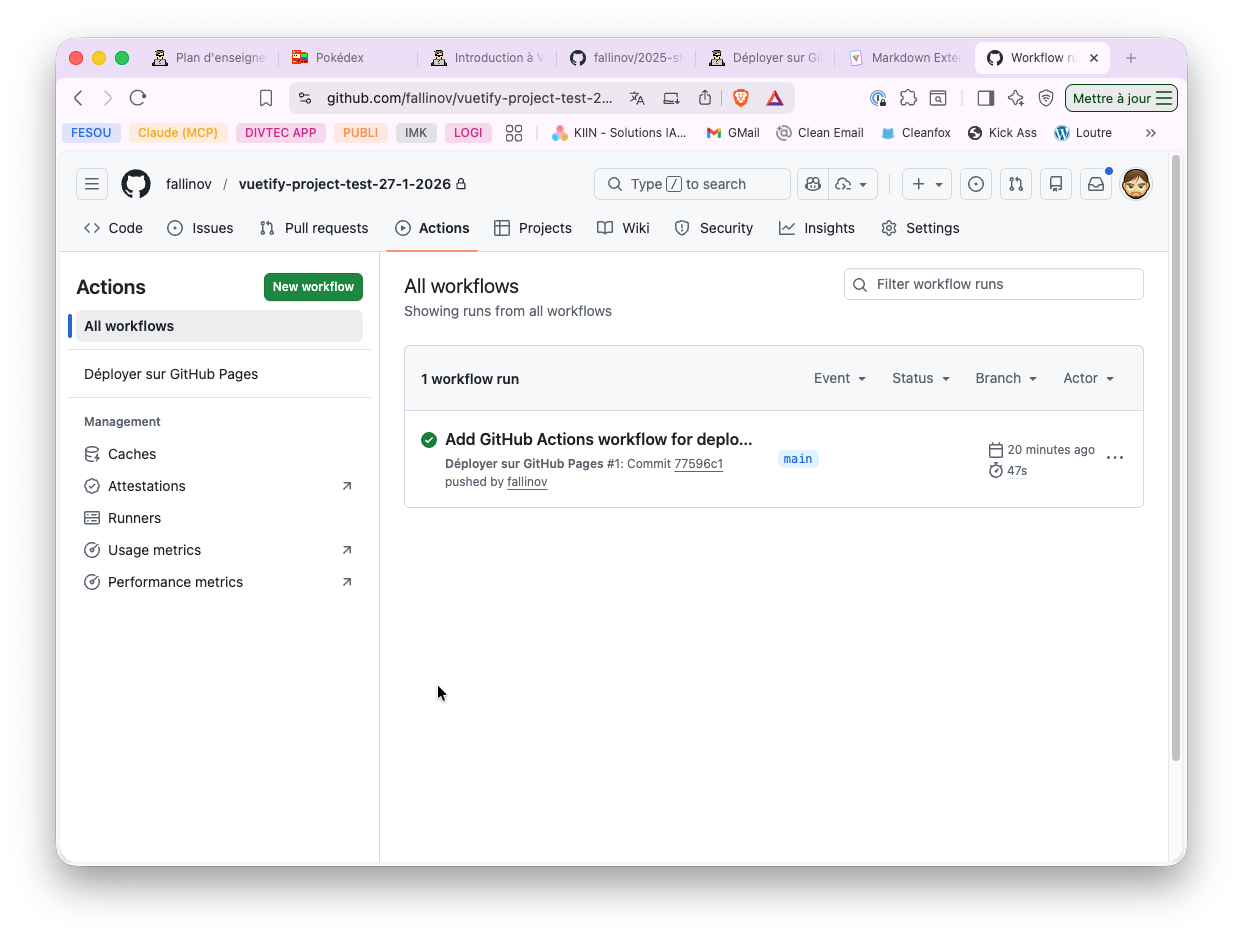The width and height of the screenshot is (1243, 940).
Task: Open the issues globe icon in header
Action: click(976, 184)
